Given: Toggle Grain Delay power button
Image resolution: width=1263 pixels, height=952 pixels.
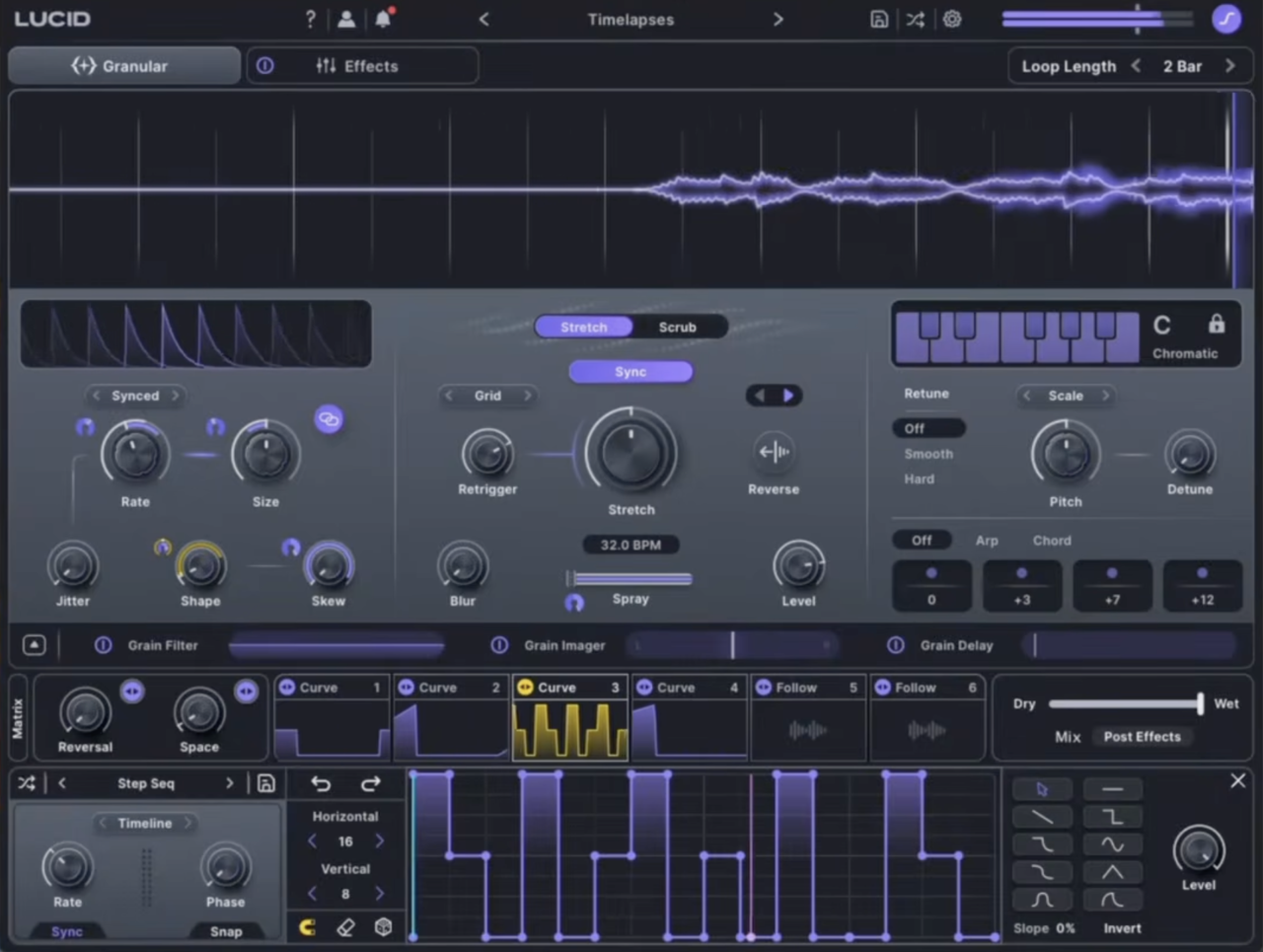Looking at the screenshot, I should [896, 645].
